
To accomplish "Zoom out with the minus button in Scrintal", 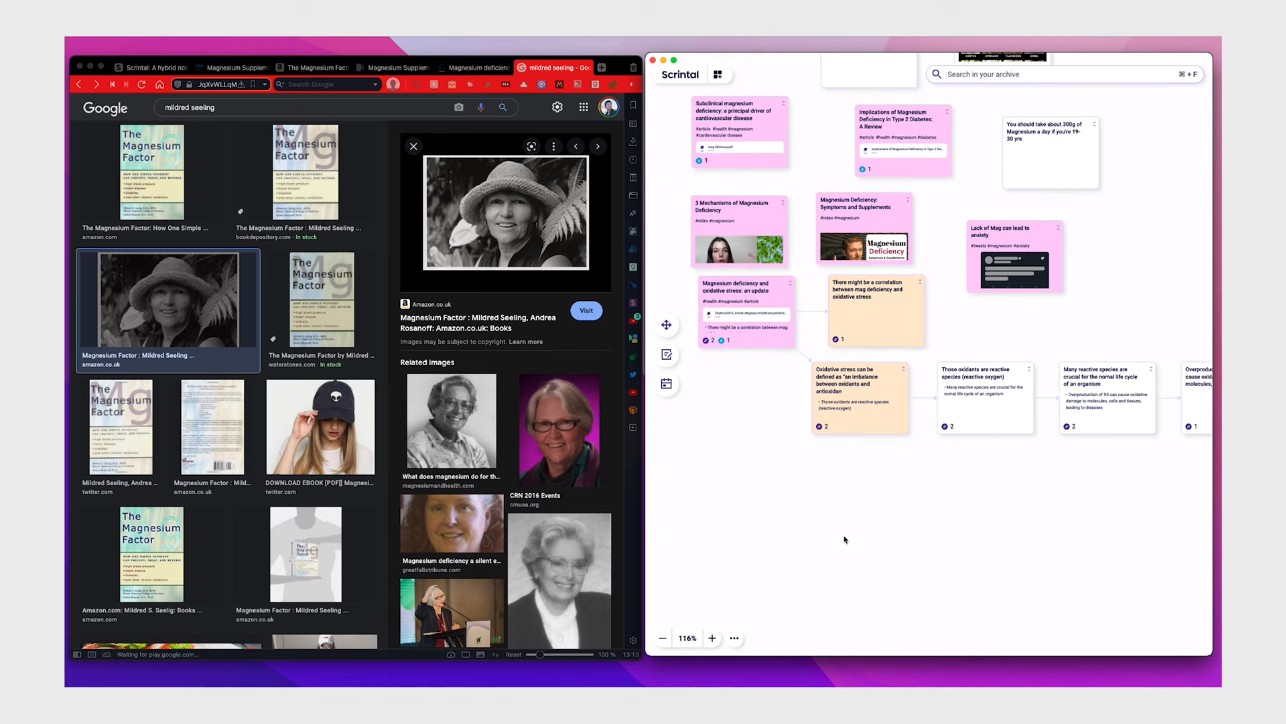I will pyautogui.click(x=662, y=638).
